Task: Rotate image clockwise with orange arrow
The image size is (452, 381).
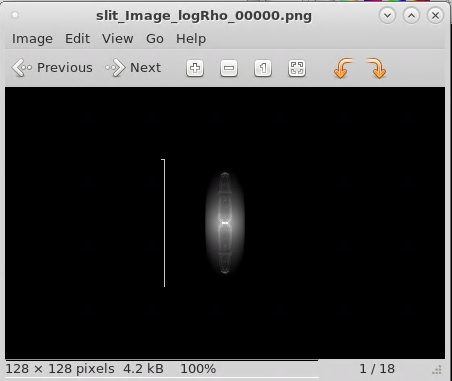Action: (377, 68)
